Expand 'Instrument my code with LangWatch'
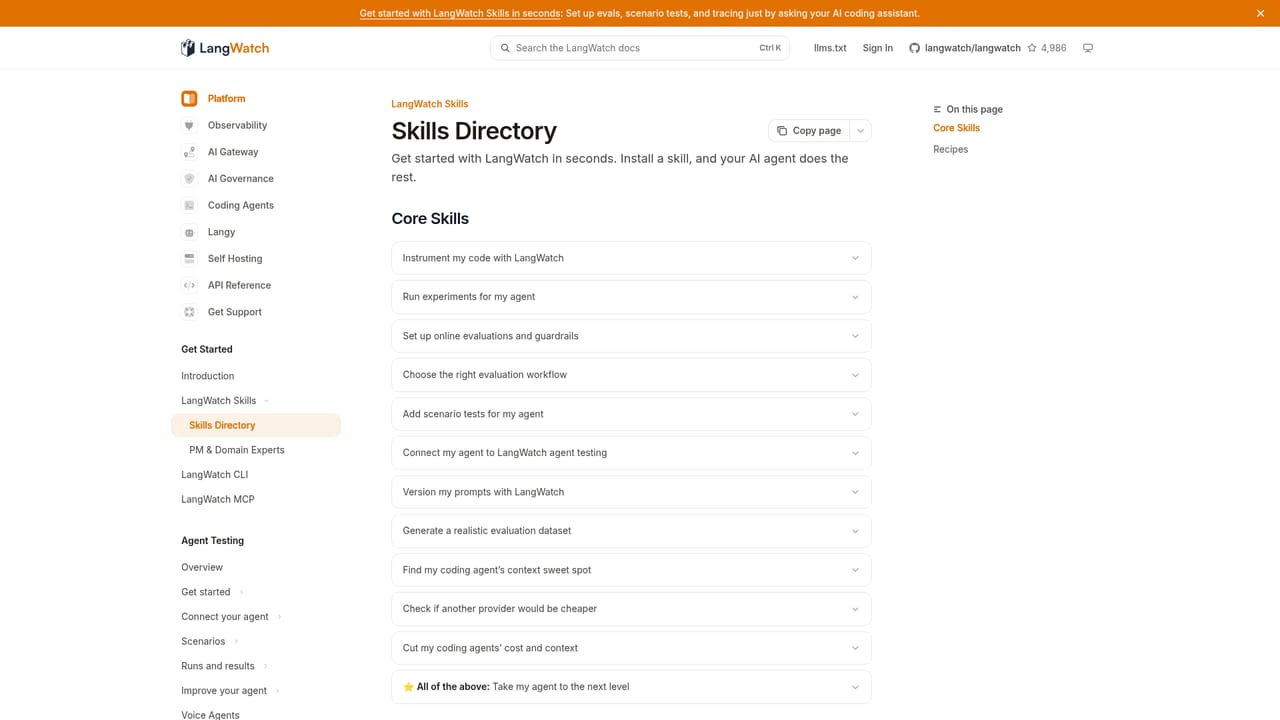 point(631,258)
